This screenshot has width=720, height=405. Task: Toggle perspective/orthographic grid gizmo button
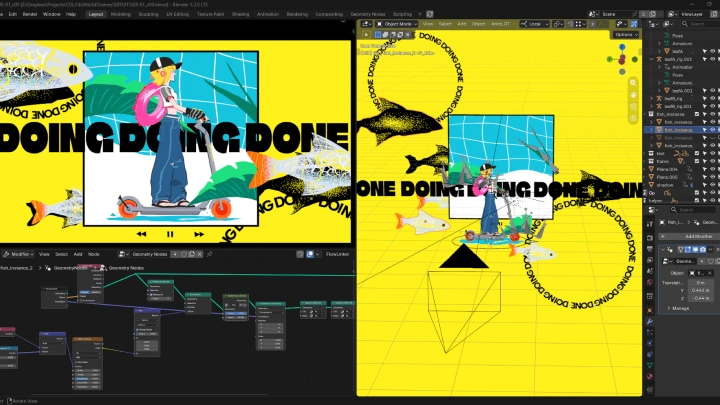(x=633, y=118)
